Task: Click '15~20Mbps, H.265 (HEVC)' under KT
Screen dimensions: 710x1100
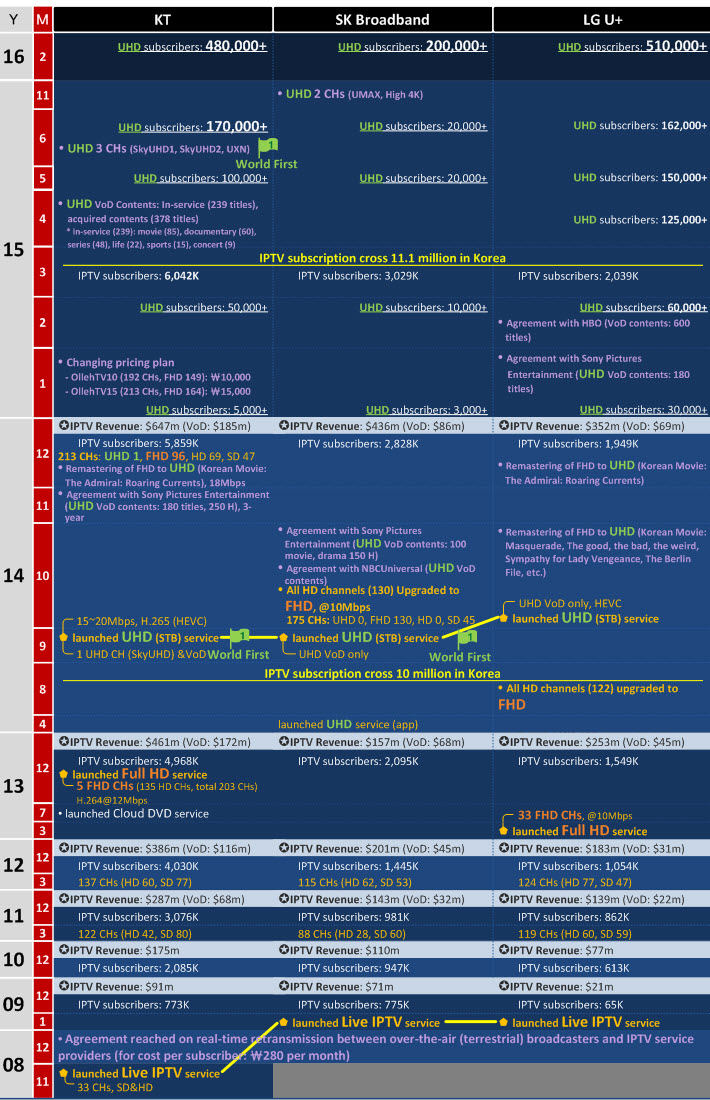Action: coord(141,621)
